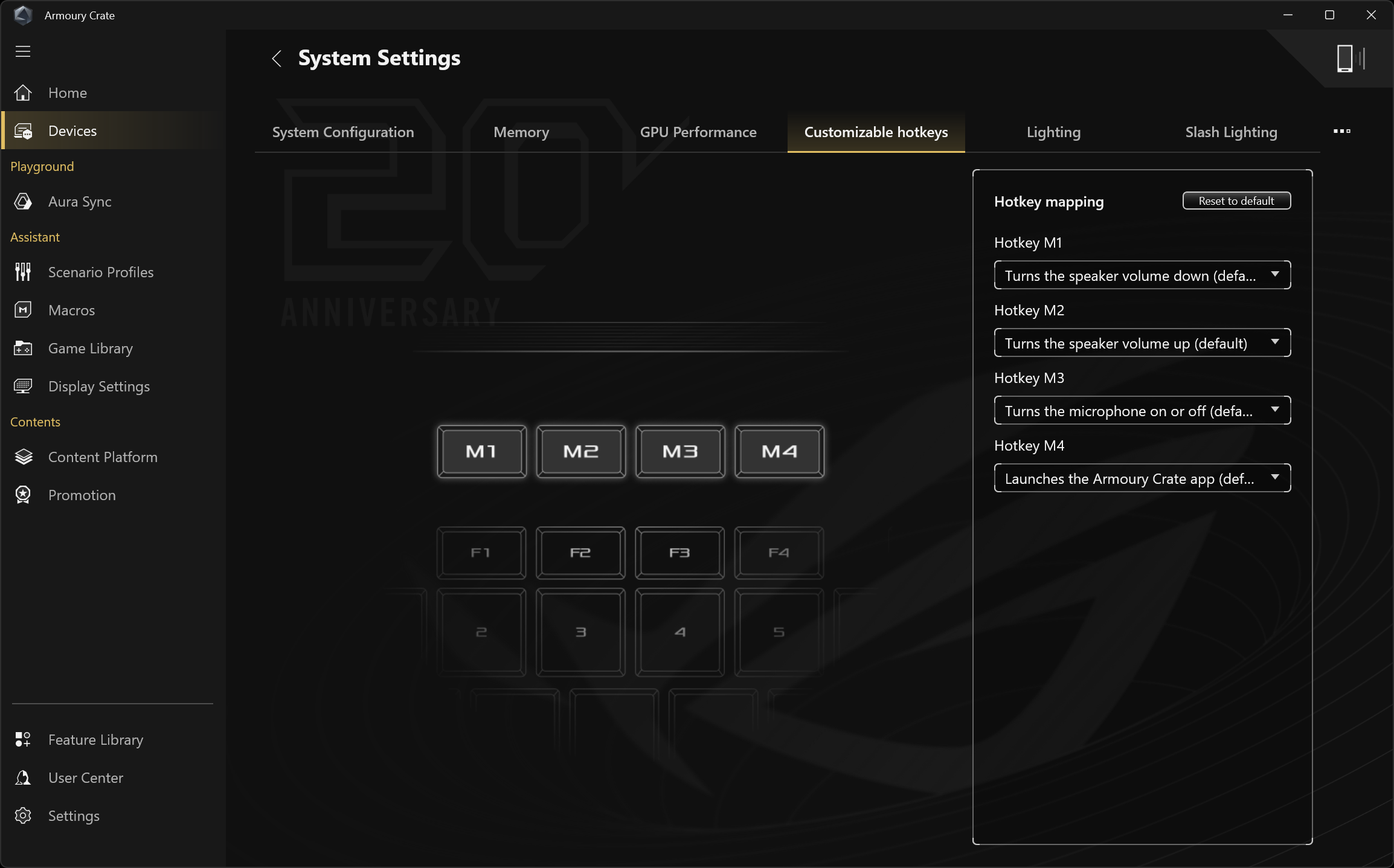Switch to the System Configuration tab

click(x=343, y=132)
